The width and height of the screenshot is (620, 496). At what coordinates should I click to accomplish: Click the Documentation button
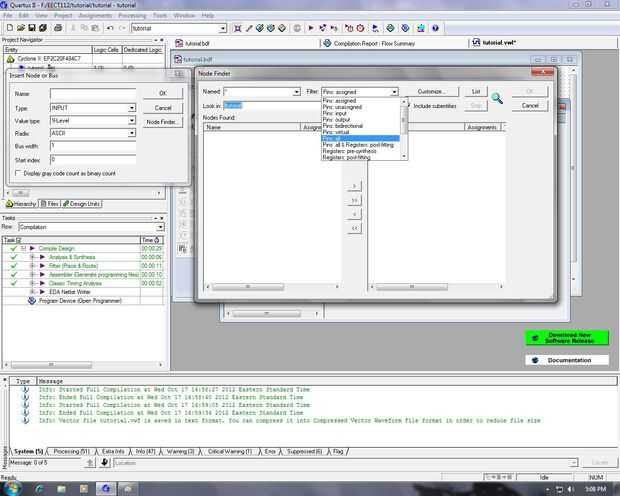tap(567, 360)
